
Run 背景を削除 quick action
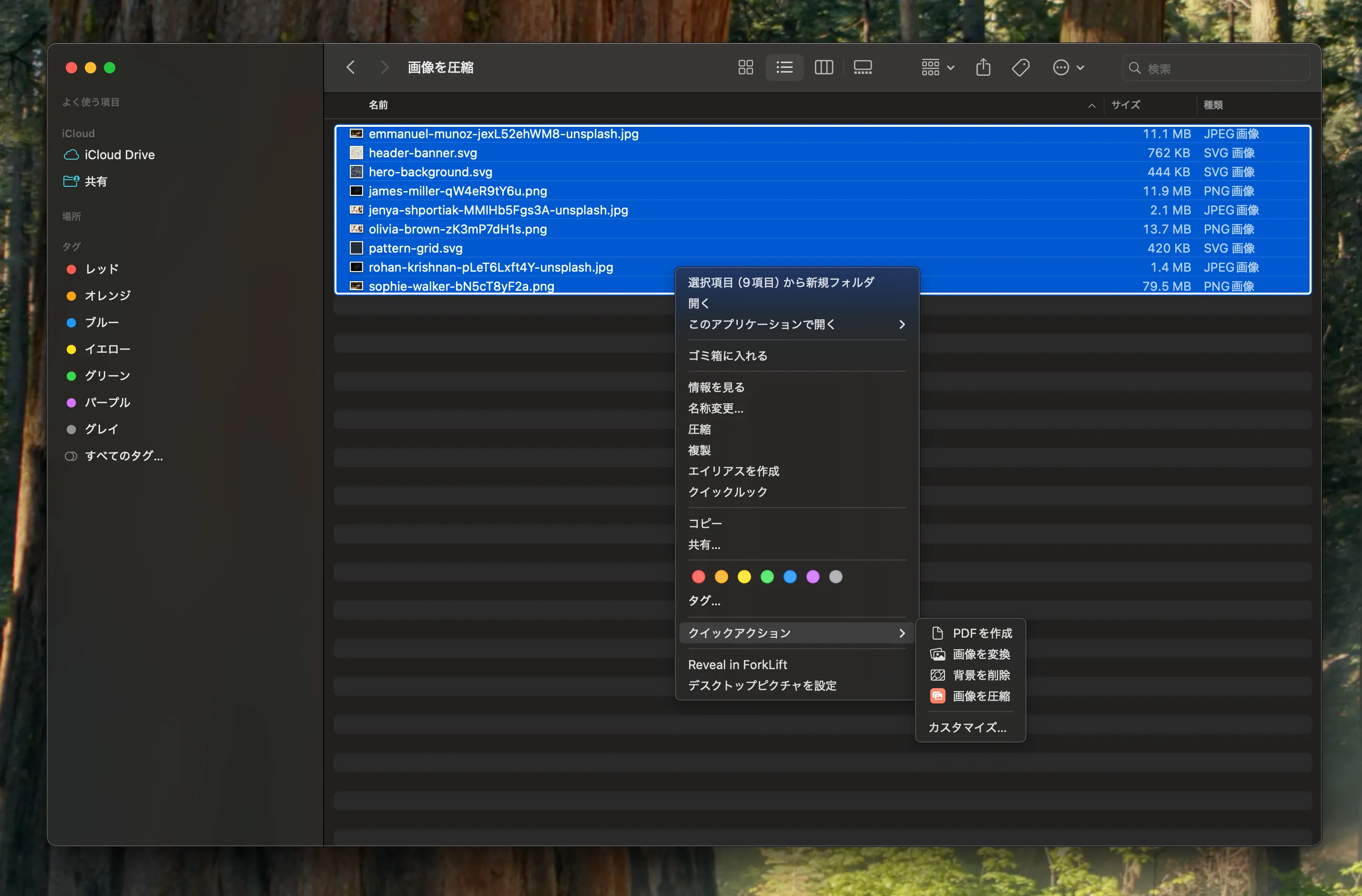tap(971, 675)
